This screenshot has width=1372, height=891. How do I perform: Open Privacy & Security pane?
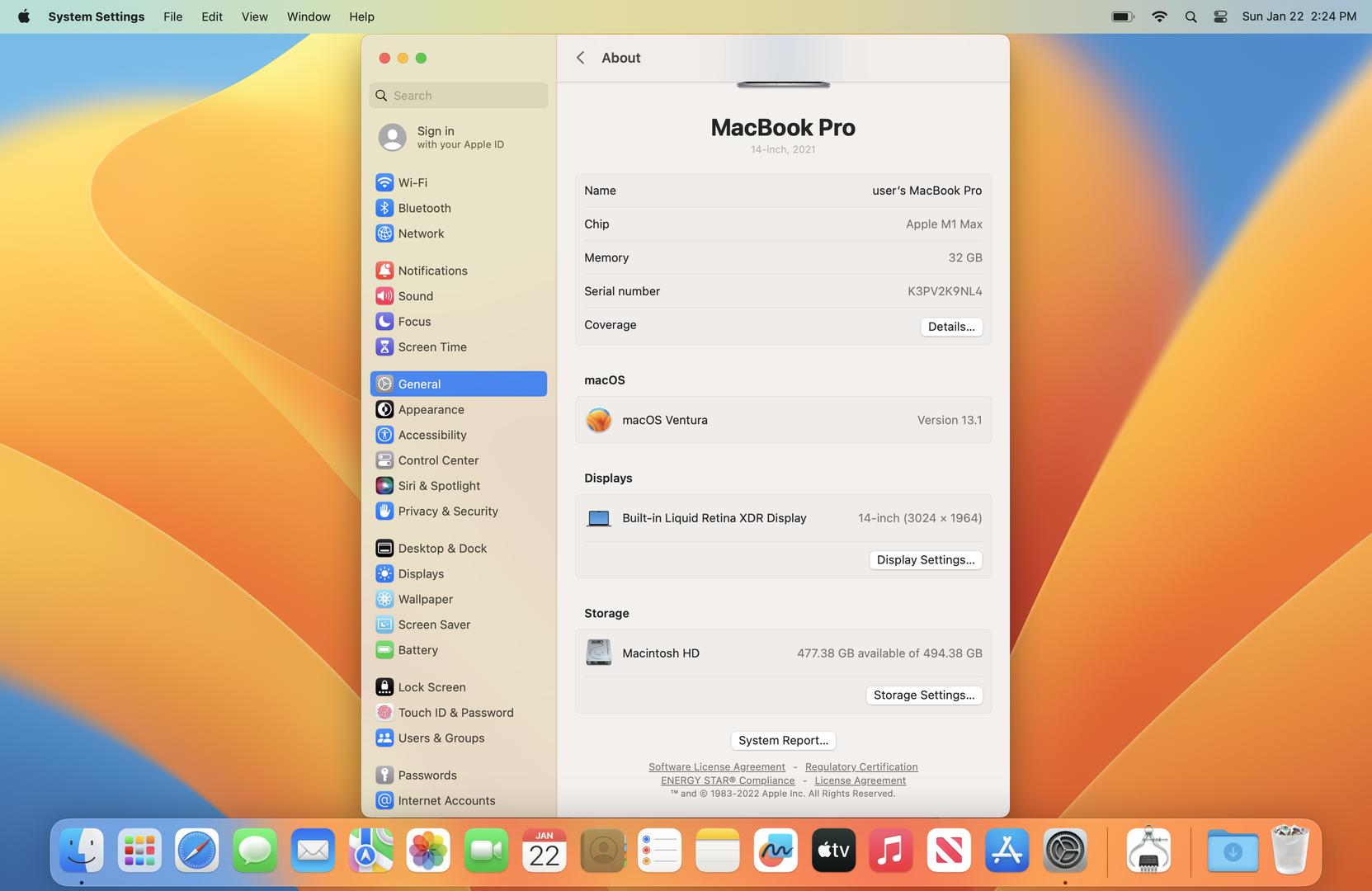click(447, 511)
